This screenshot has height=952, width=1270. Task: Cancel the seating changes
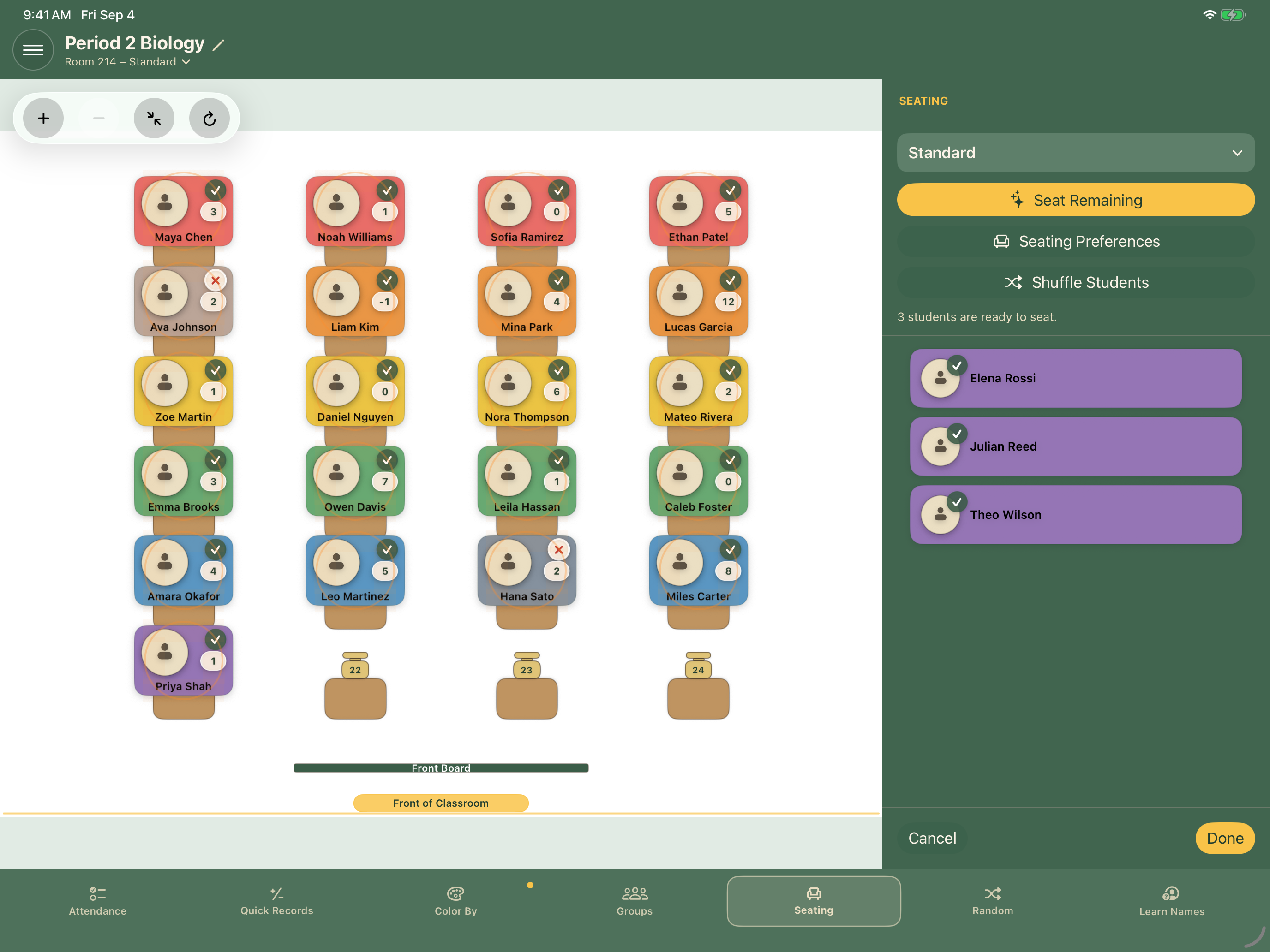coord(932,838)
